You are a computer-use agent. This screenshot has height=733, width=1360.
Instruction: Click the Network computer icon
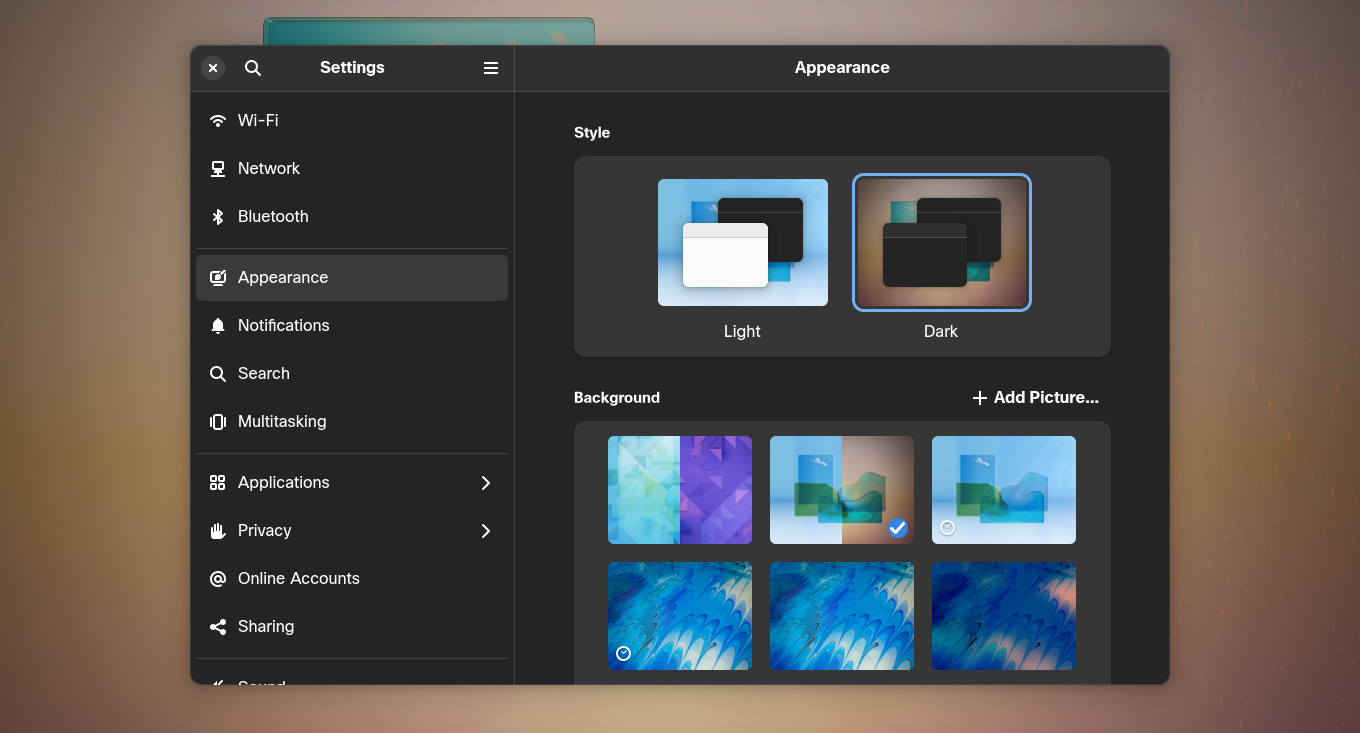tap(218, 169)
